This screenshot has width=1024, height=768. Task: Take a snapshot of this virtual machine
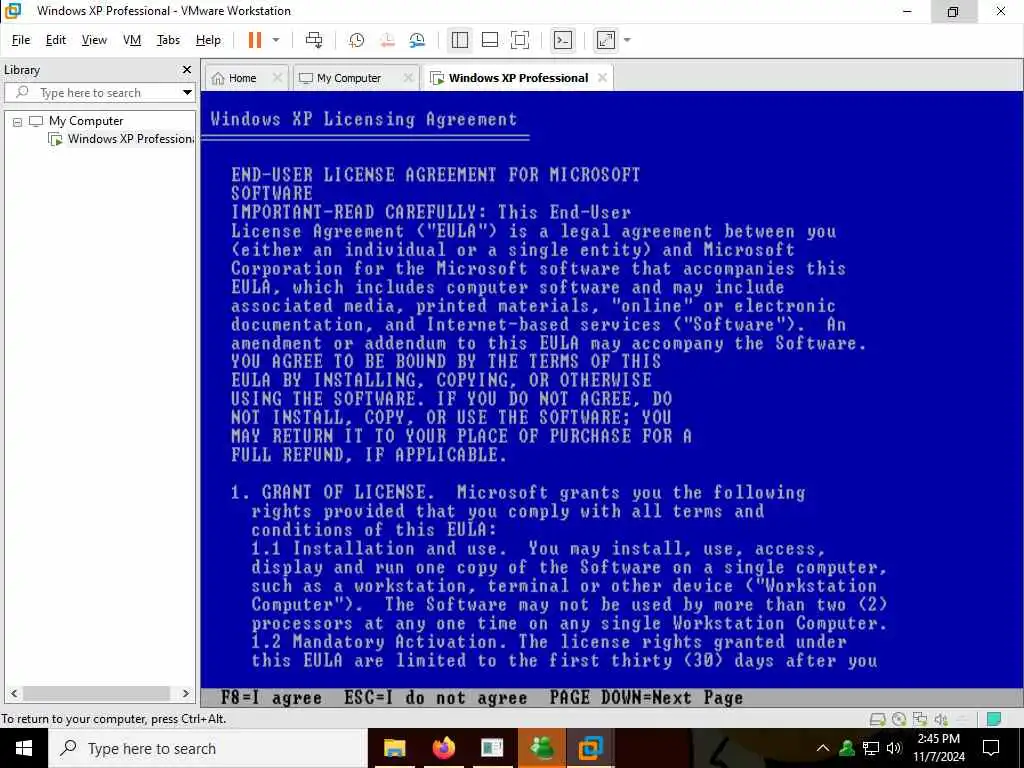357,40
